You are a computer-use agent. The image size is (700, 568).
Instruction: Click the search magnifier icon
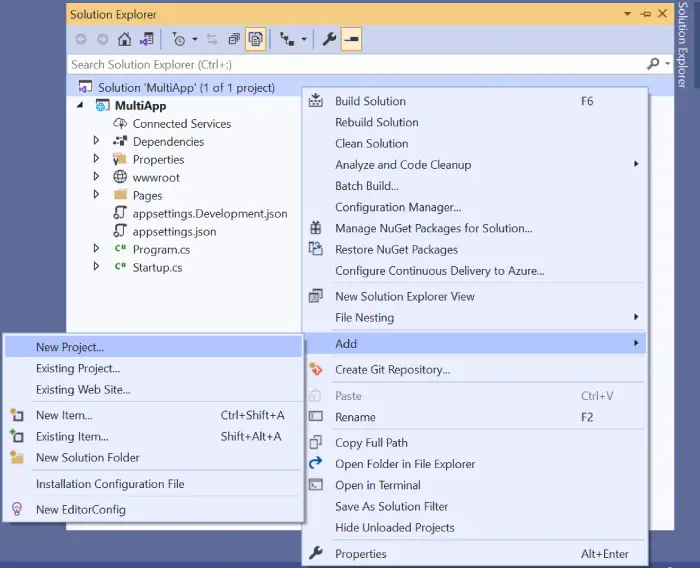[653, 64]
